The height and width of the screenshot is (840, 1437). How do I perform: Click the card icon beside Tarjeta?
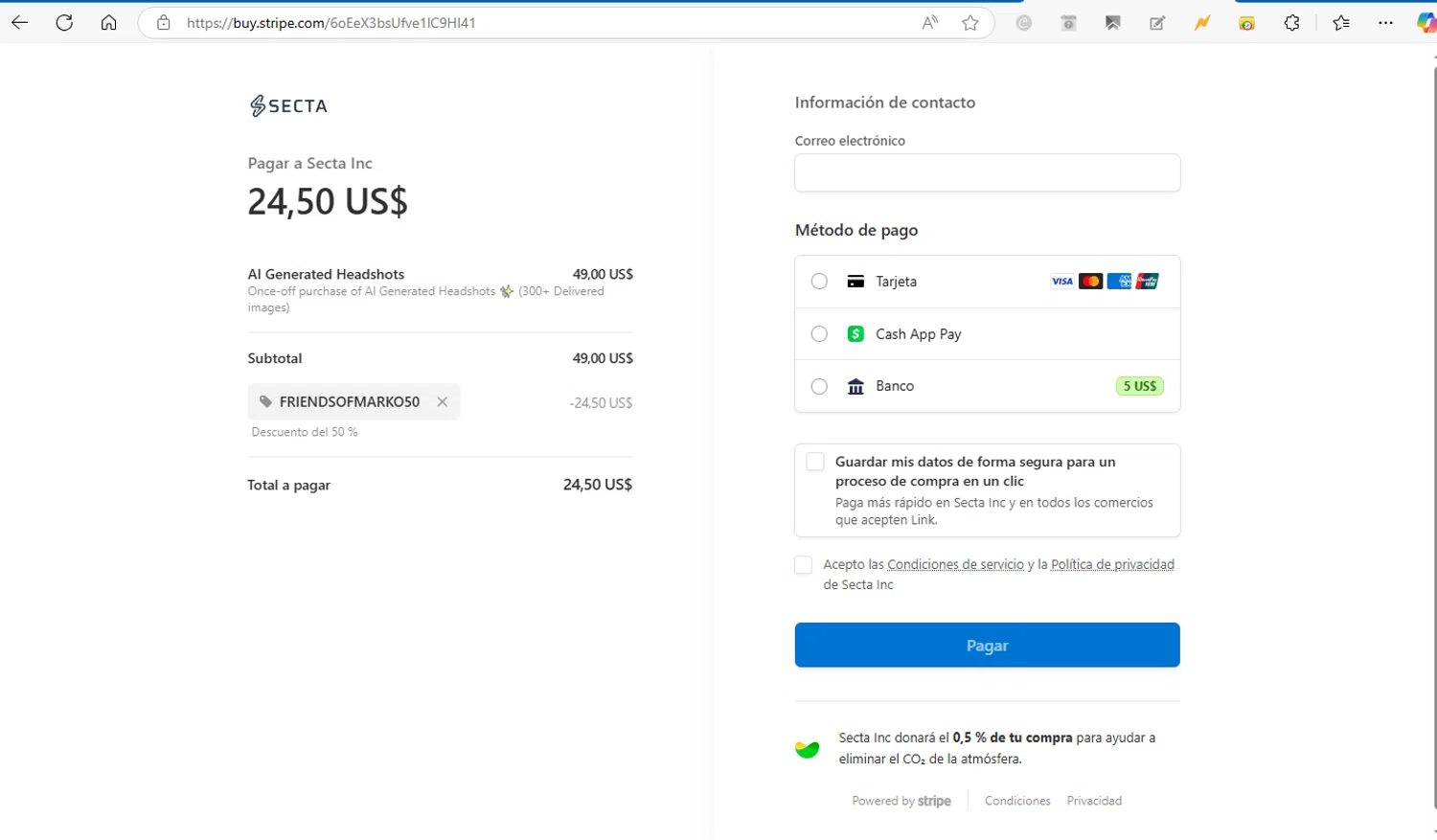click(x=855, y=282)
